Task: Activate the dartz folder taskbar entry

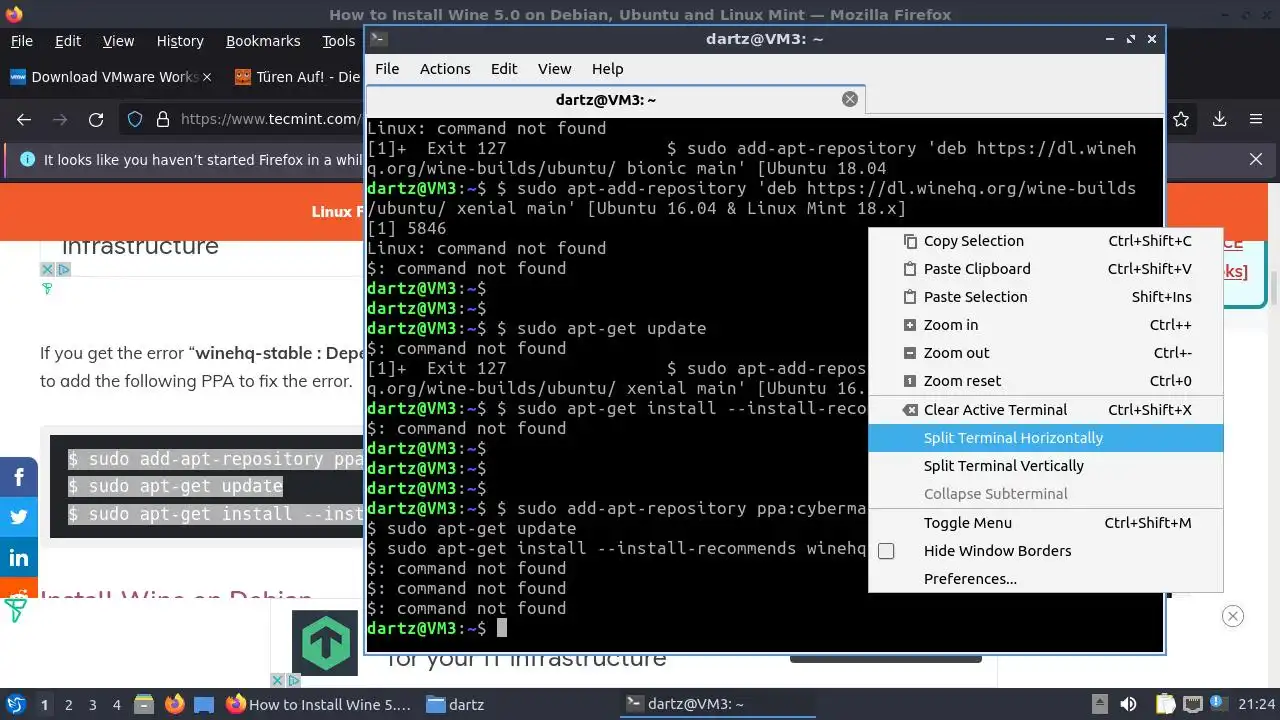Action: point(455,705)
